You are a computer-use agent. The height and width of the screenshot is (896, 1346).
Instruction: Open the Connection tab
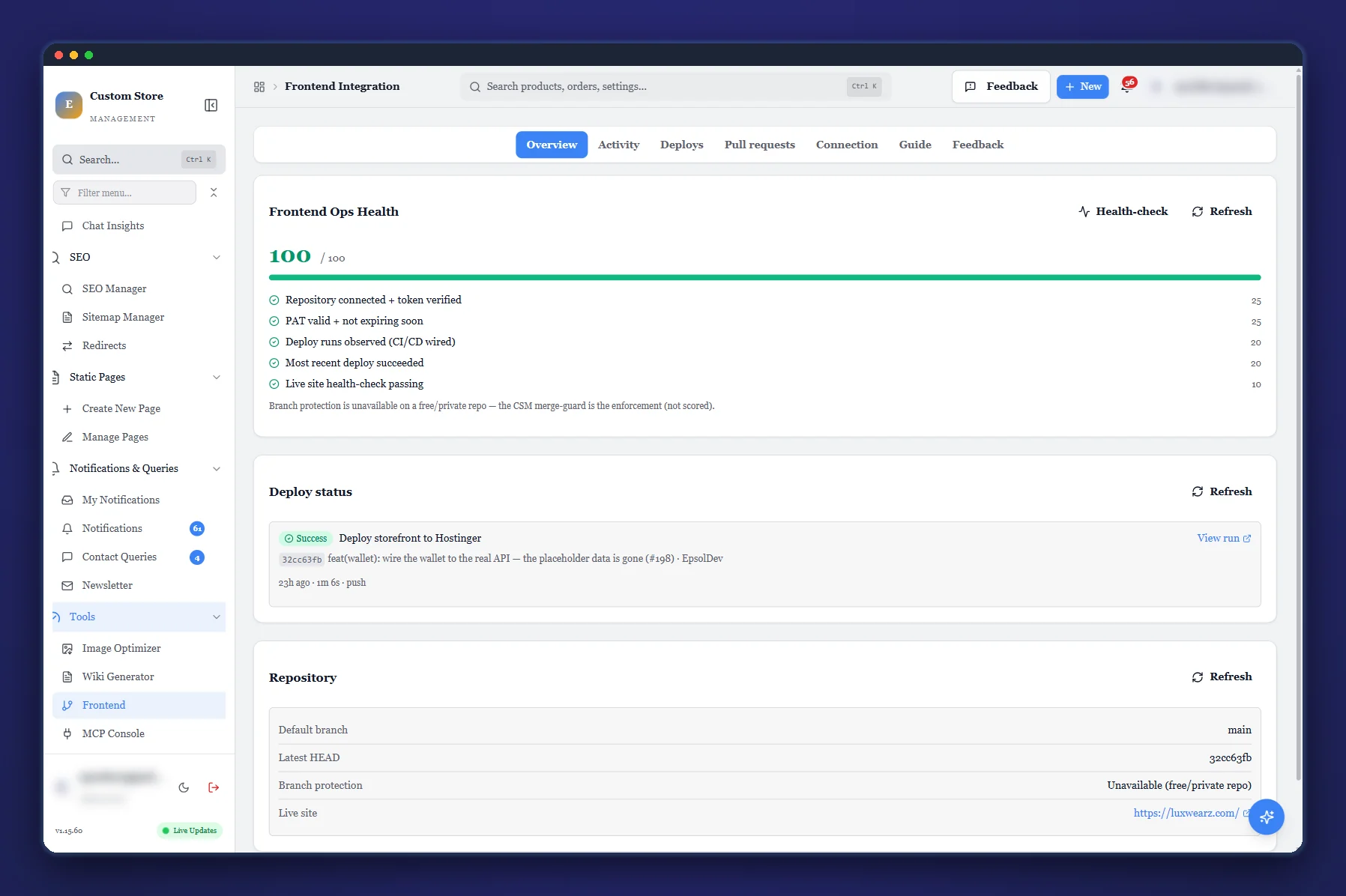pos(846,145)
